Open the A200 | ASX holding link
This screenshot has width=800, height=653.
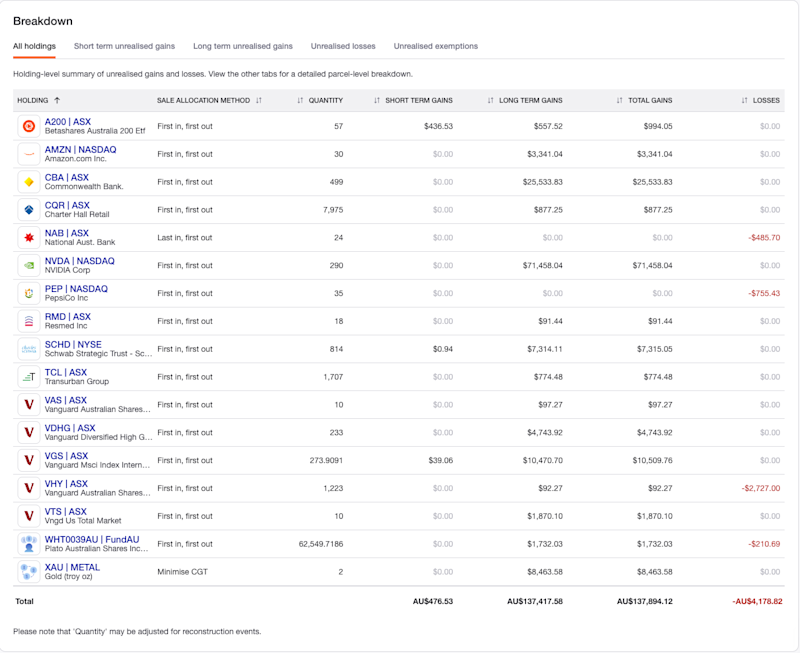pos(68,122)
